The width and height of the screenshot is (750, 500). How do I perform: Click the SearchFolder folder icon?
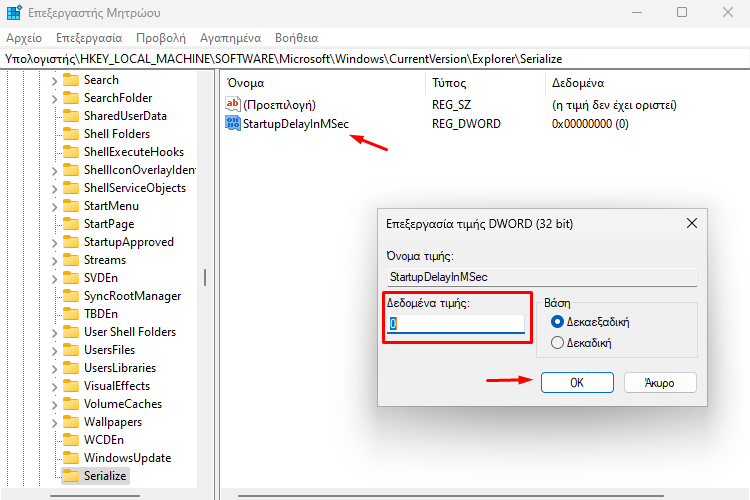(71, 98)
